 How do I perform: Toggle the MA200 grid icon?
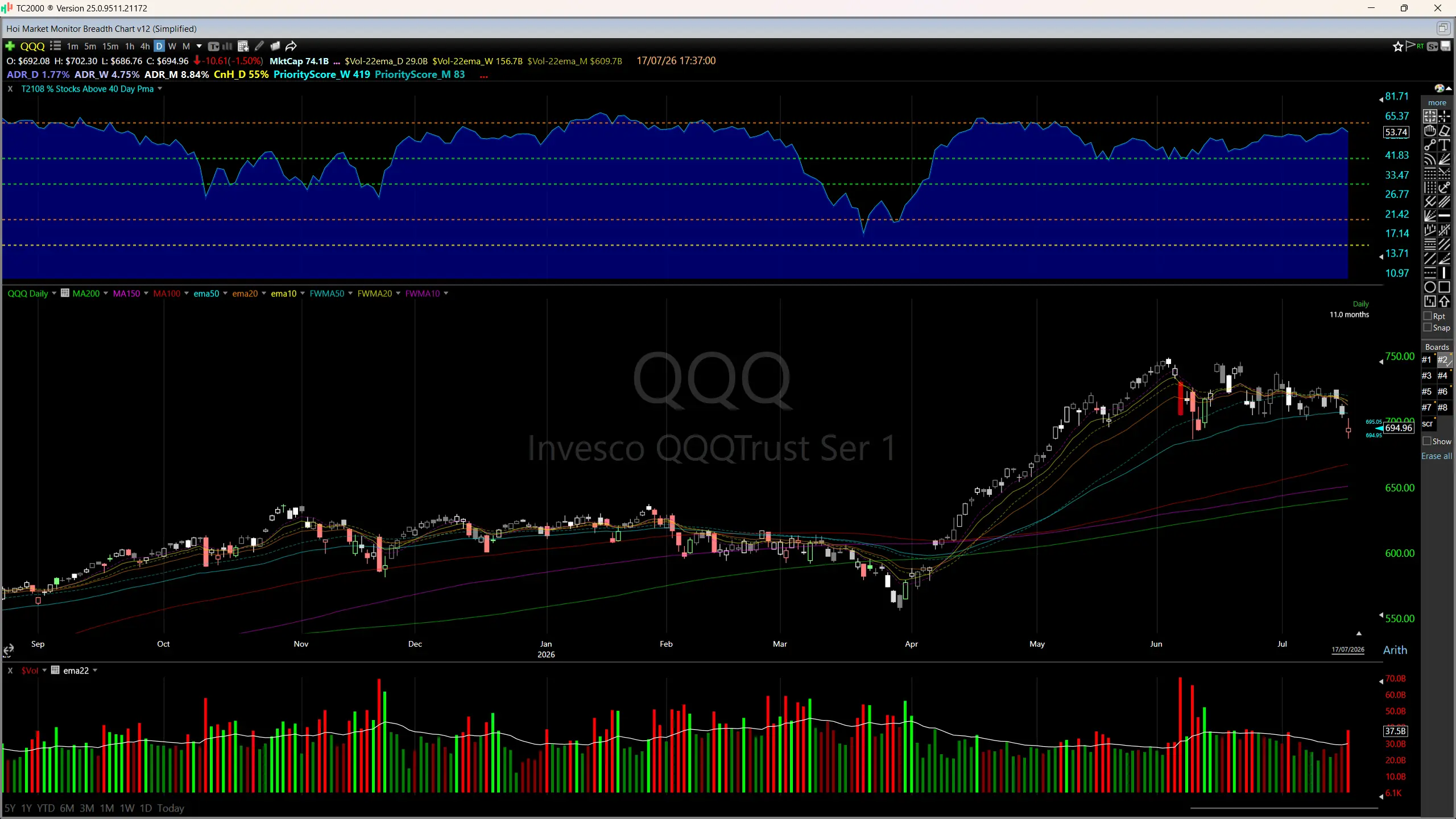[65, 293]
